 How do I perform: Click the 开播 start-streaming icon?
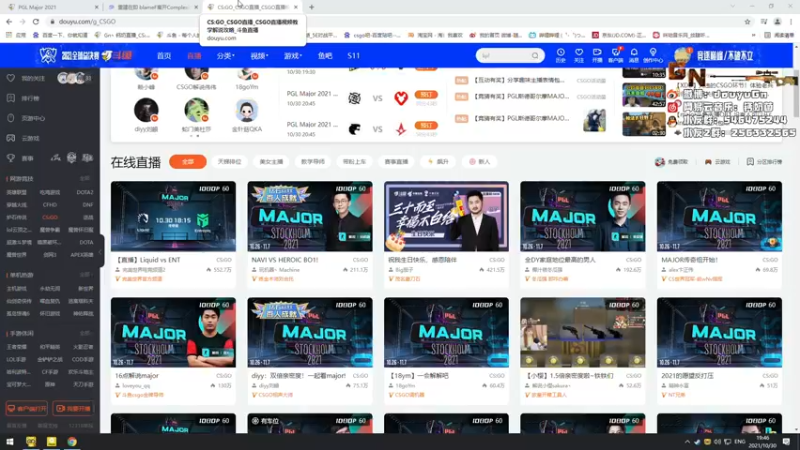pos(597,55)
